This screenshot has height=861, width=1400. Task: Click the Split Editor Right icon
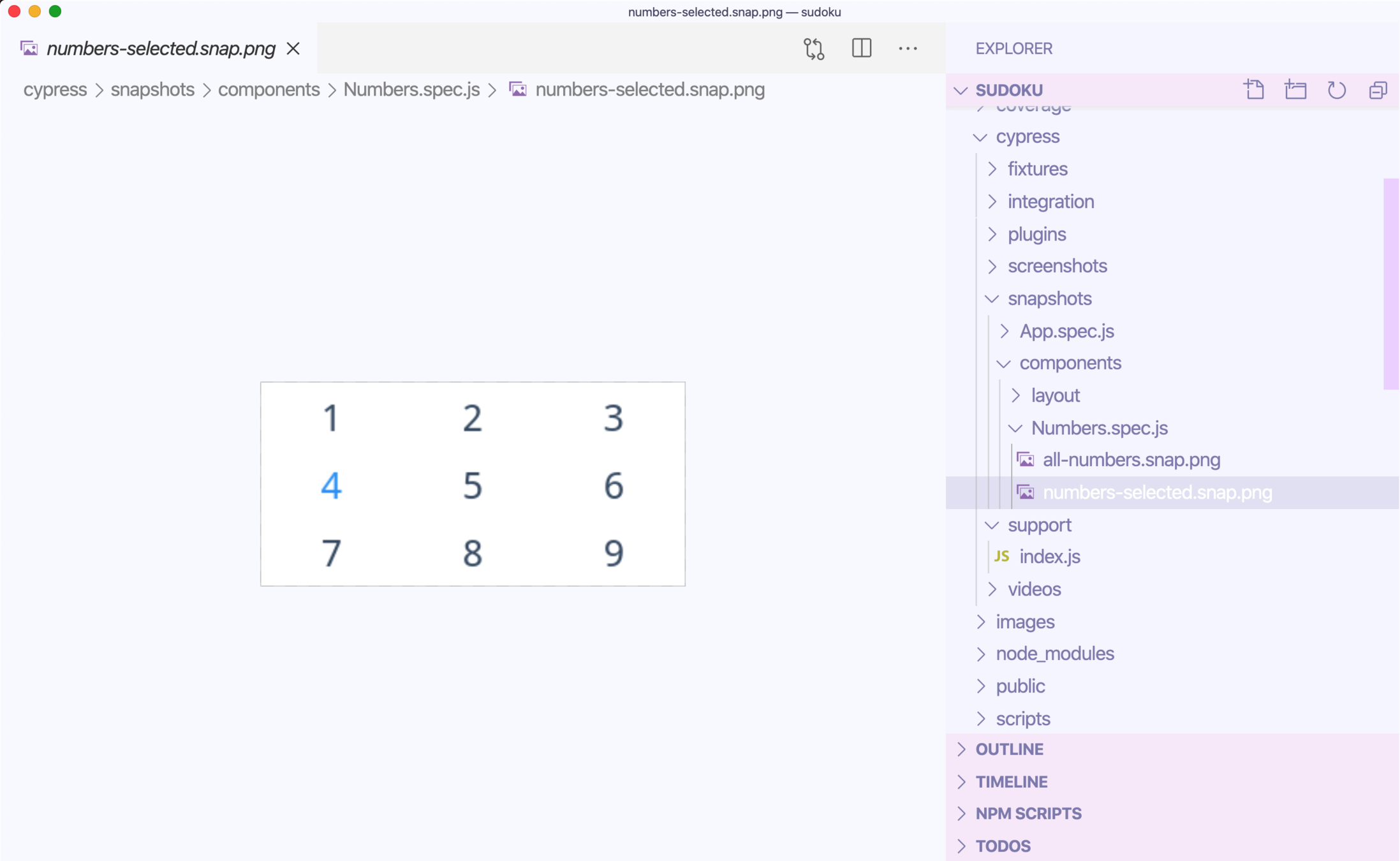[861, 48]
